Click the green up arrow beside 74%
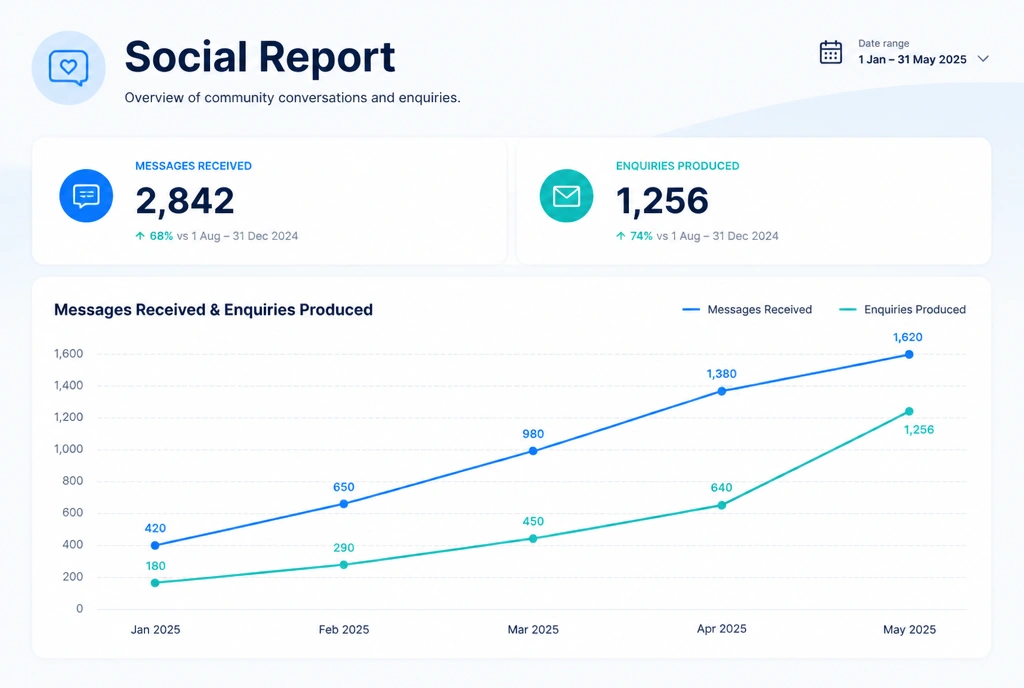This screenshot has width=1024, height=688. click(620, 236)
